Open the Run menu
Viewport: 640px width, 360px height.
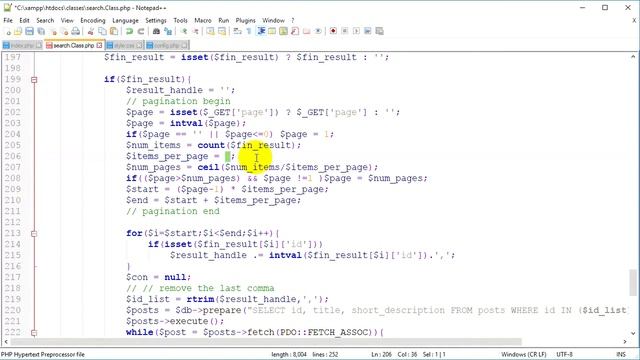(x=224, y=20)
